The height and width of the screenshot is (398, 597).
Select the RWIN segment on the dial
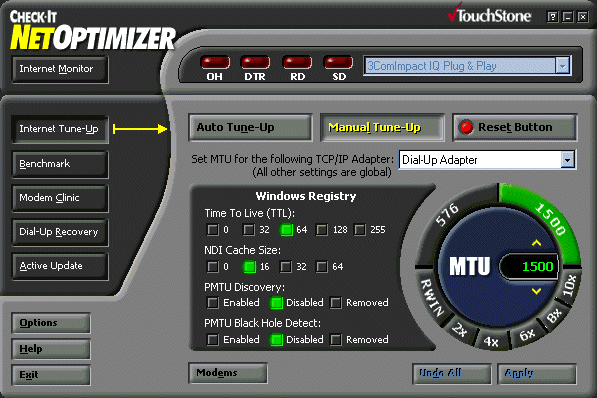(x=432, y=298)
